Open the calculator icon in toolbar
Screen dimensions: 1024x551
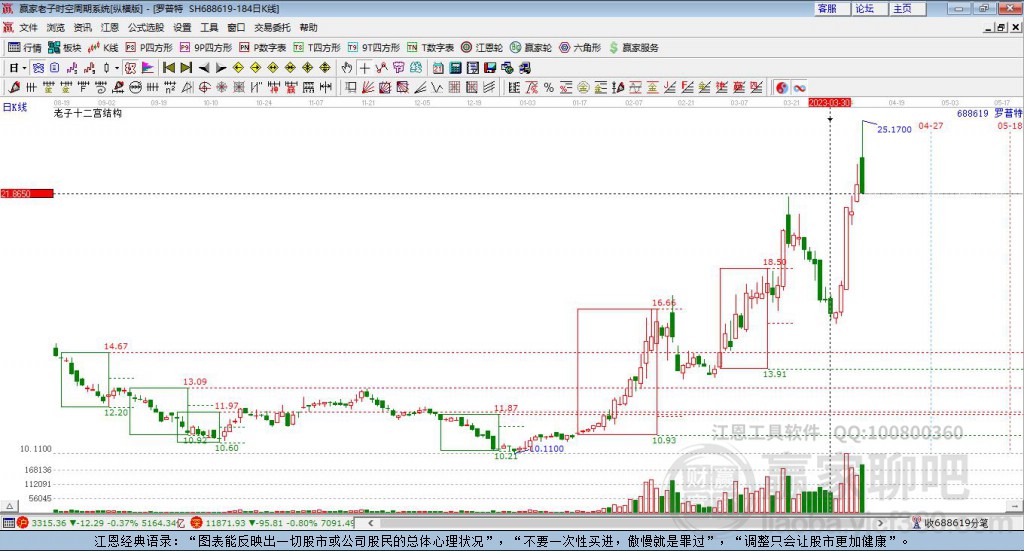pos(455,68)
